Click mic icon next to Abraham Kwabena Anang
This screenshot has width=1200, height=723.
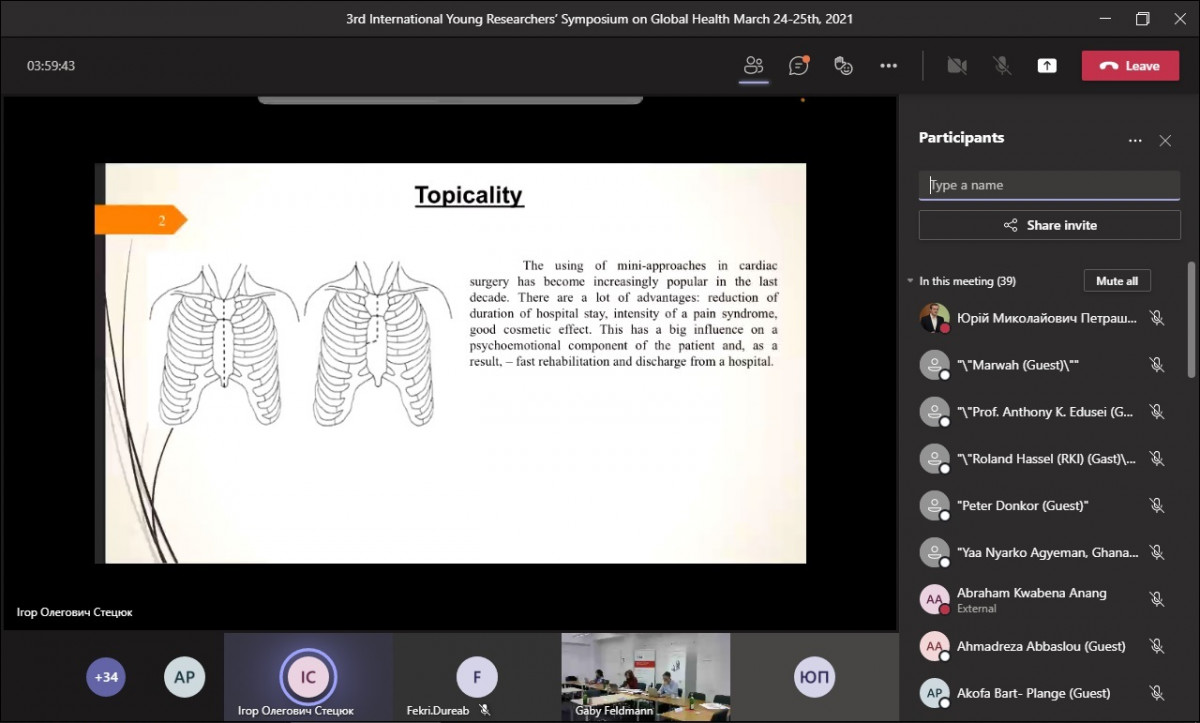(x=1157, y=599)
